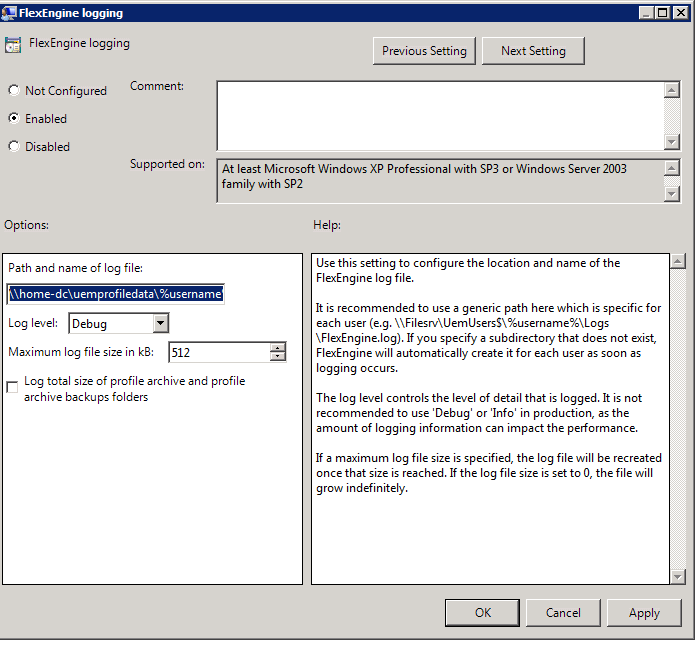Select the Disabled radio button

[14, 146]
